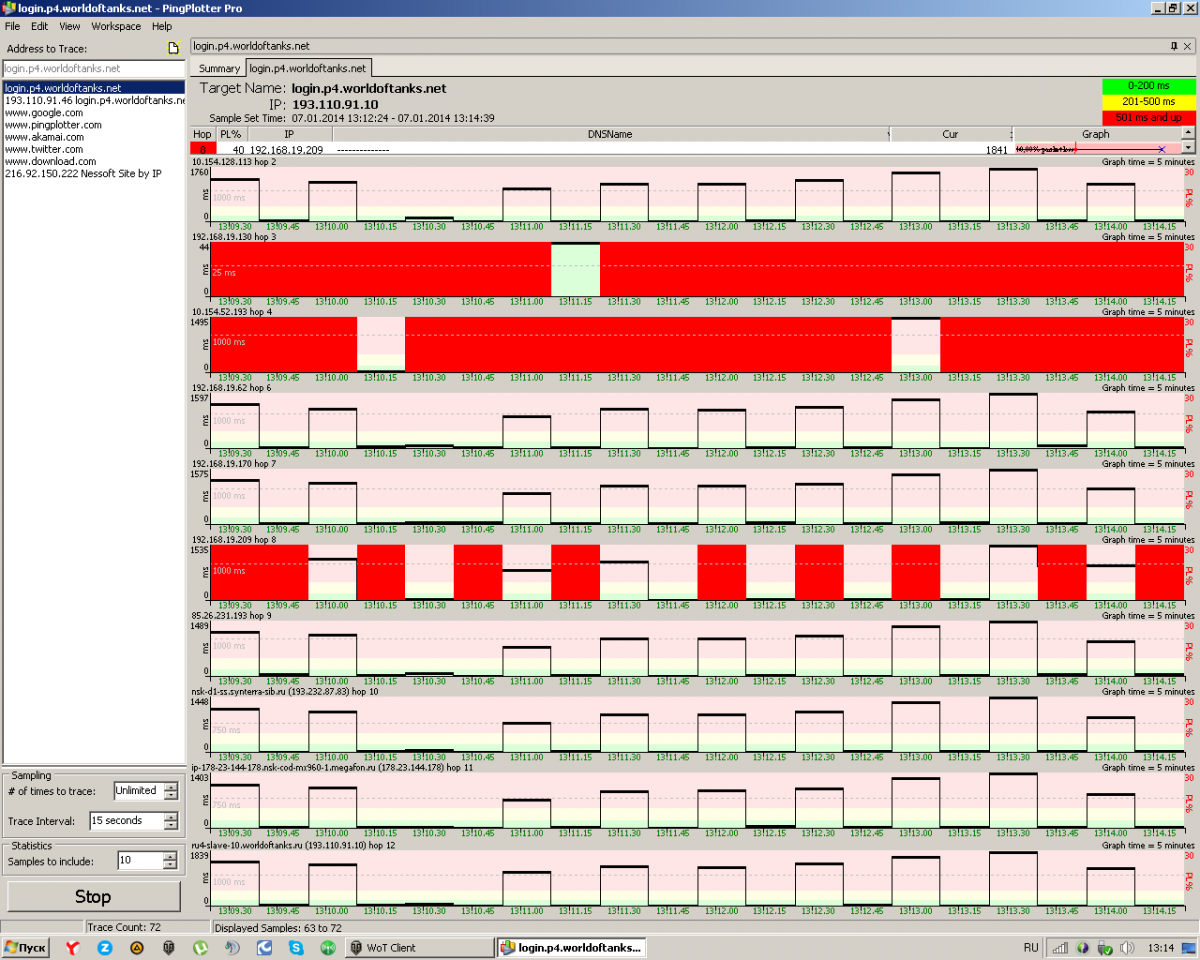Viewport: 1200px width, 960px height.
Task: Sort by the PL% column header
Action: pos(231,134)
